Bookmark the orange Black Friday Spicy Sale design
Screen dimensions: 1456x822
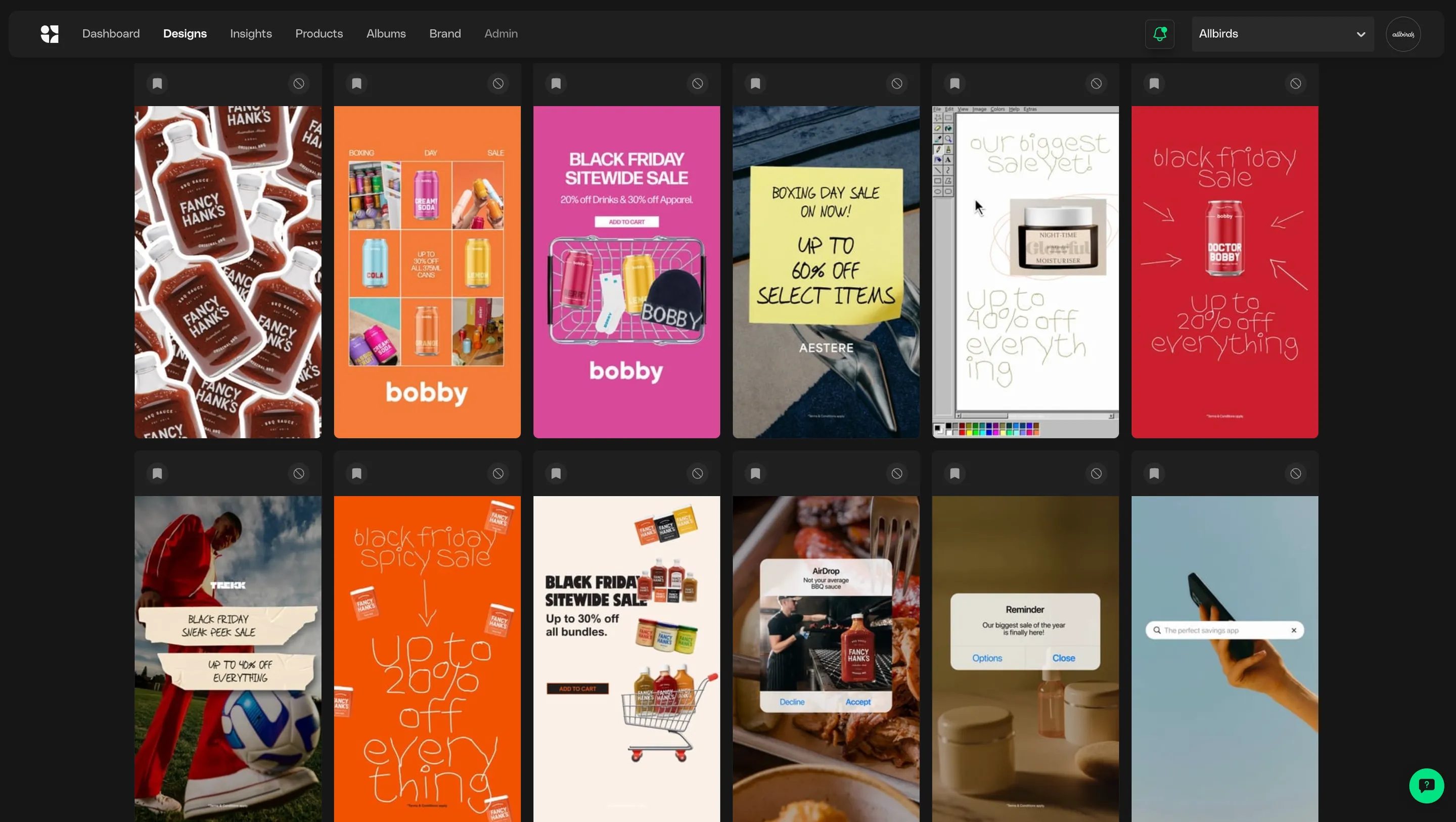point(356,474)
